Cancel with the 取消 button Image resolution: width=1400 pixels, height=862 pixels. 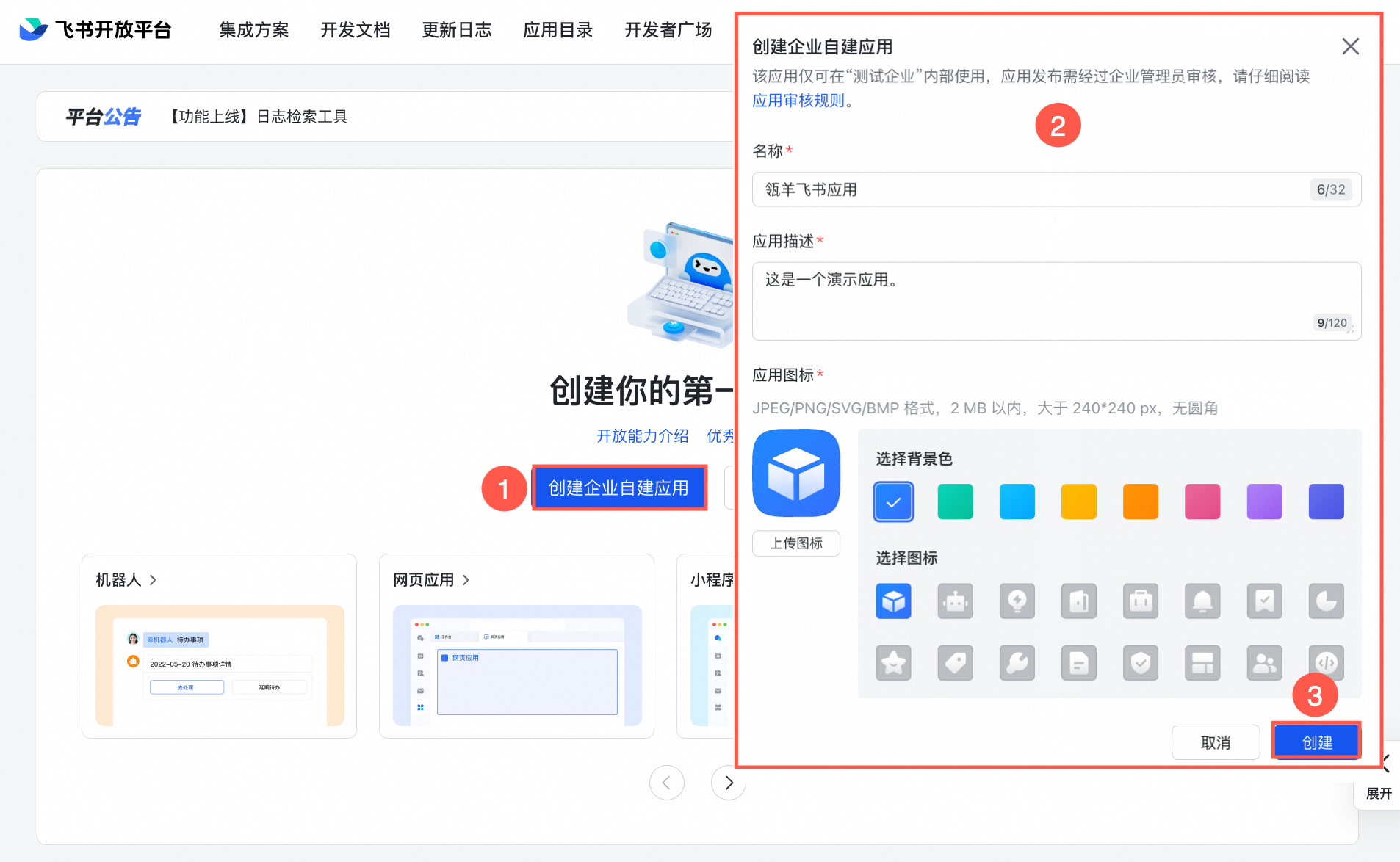click(1216, 742)
